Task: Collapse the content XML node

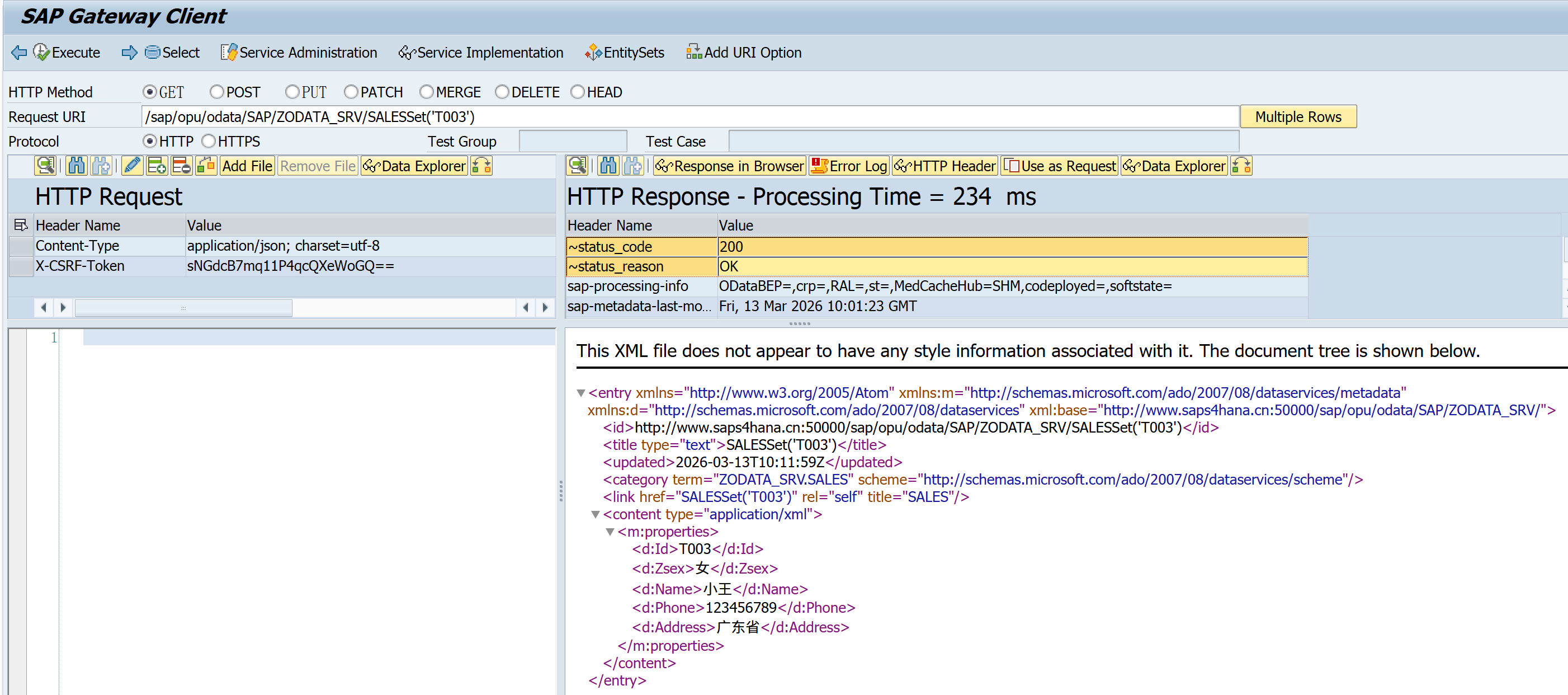Action: click(x=596, y=515)
